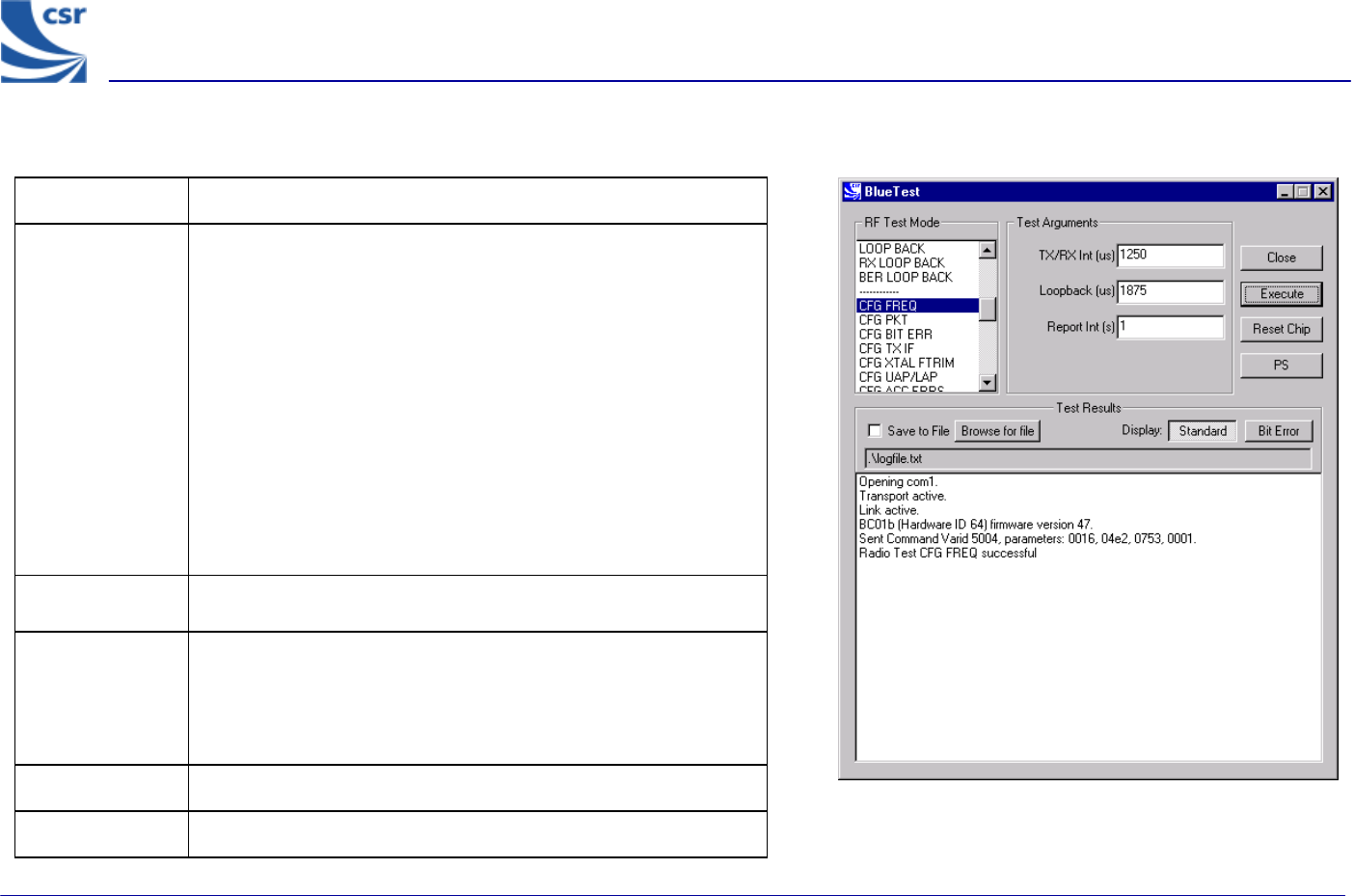Select CFG FREQ in the list
Screen dimensions: 1354x896
(x=918, y=306)
